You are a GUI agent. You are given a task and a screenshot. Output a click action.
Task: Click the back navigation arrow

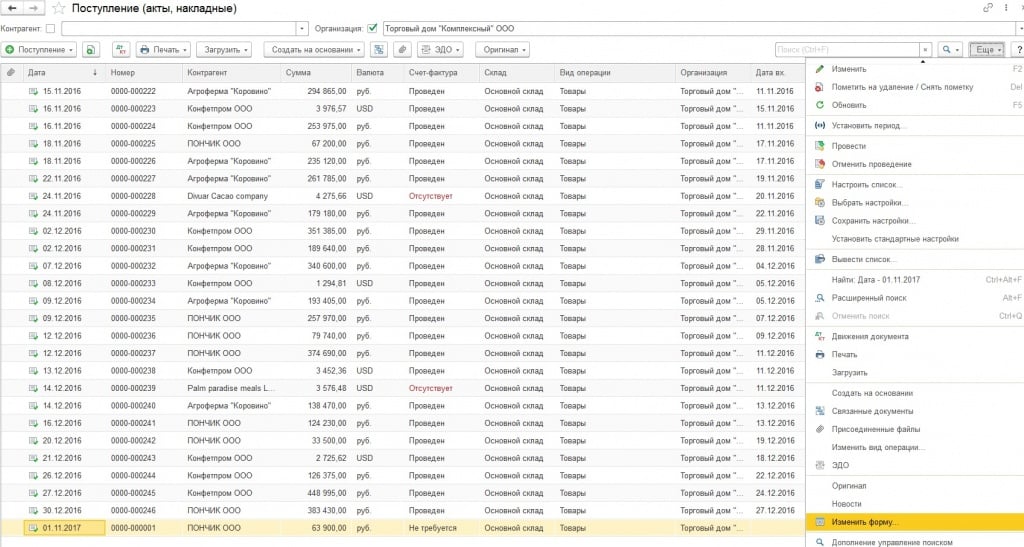point(13,8)
